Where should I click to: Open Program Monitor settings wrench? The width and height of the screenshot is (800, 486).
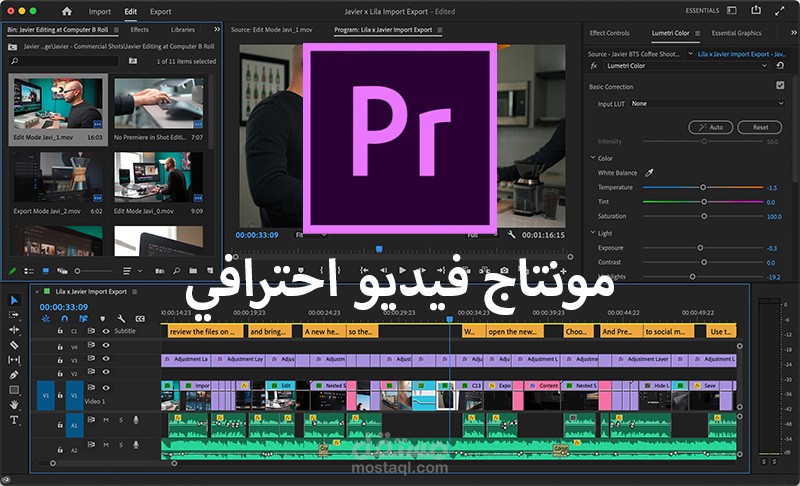[x=511, y=235]
